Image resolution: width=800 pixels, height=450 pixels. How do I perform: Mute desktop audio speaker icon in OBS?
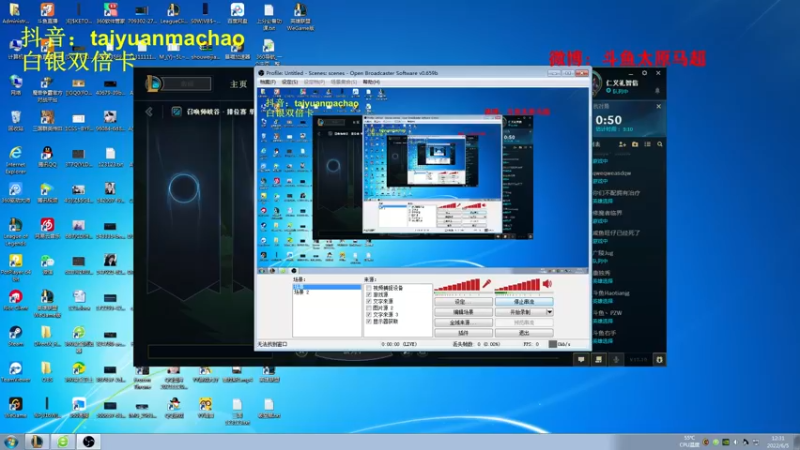[547, 284]
